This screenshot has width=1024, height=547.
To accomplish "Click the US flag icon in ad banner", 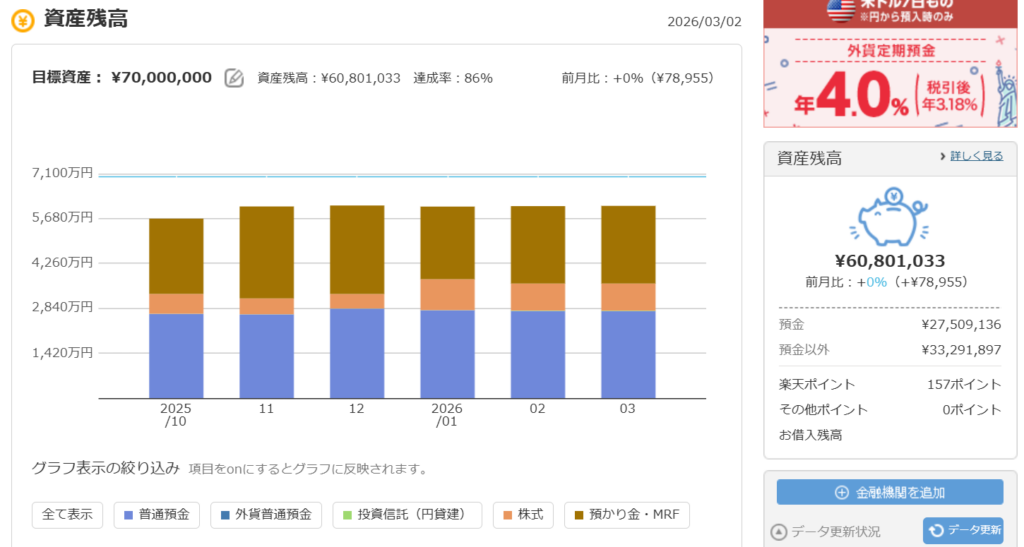I will tap(840, 10).
